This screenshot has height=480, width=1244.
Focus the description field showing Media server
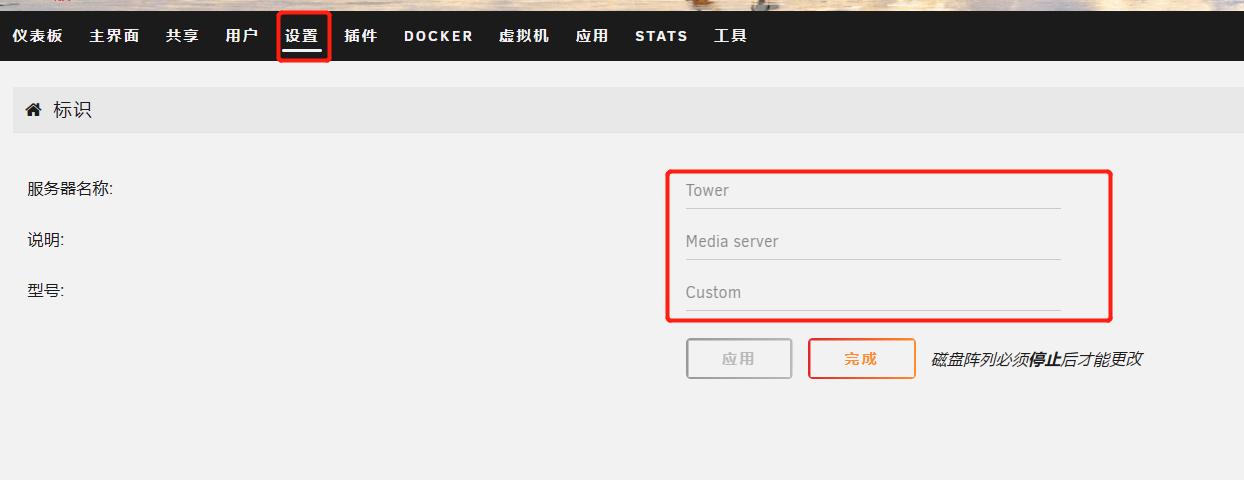[x=872, y=241]
